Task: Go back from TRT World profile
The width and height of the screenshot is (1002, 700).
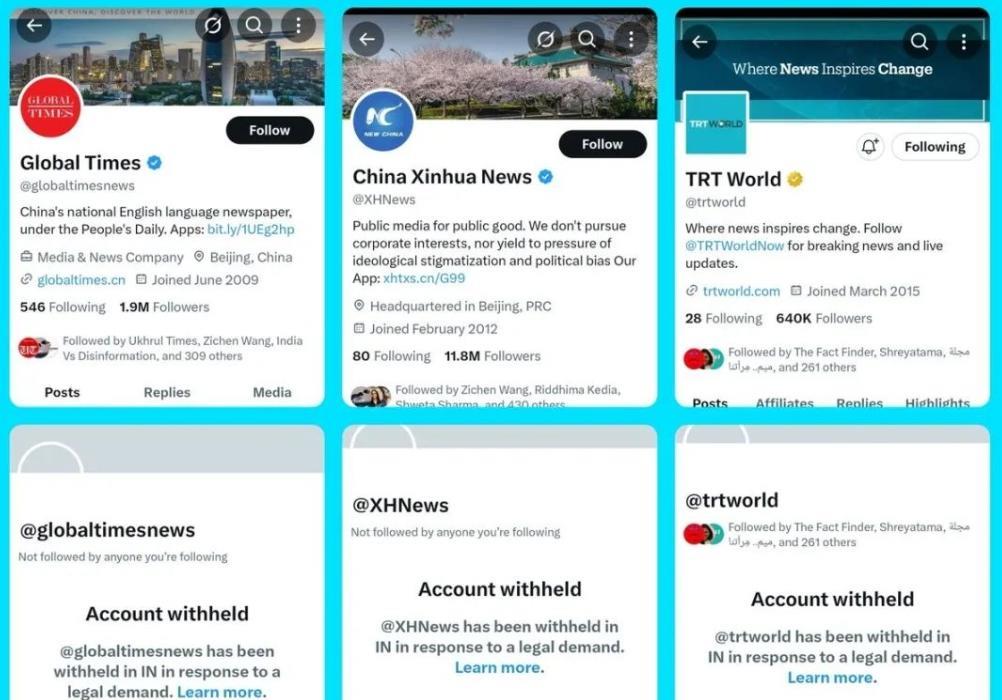Action: point(700,42)
